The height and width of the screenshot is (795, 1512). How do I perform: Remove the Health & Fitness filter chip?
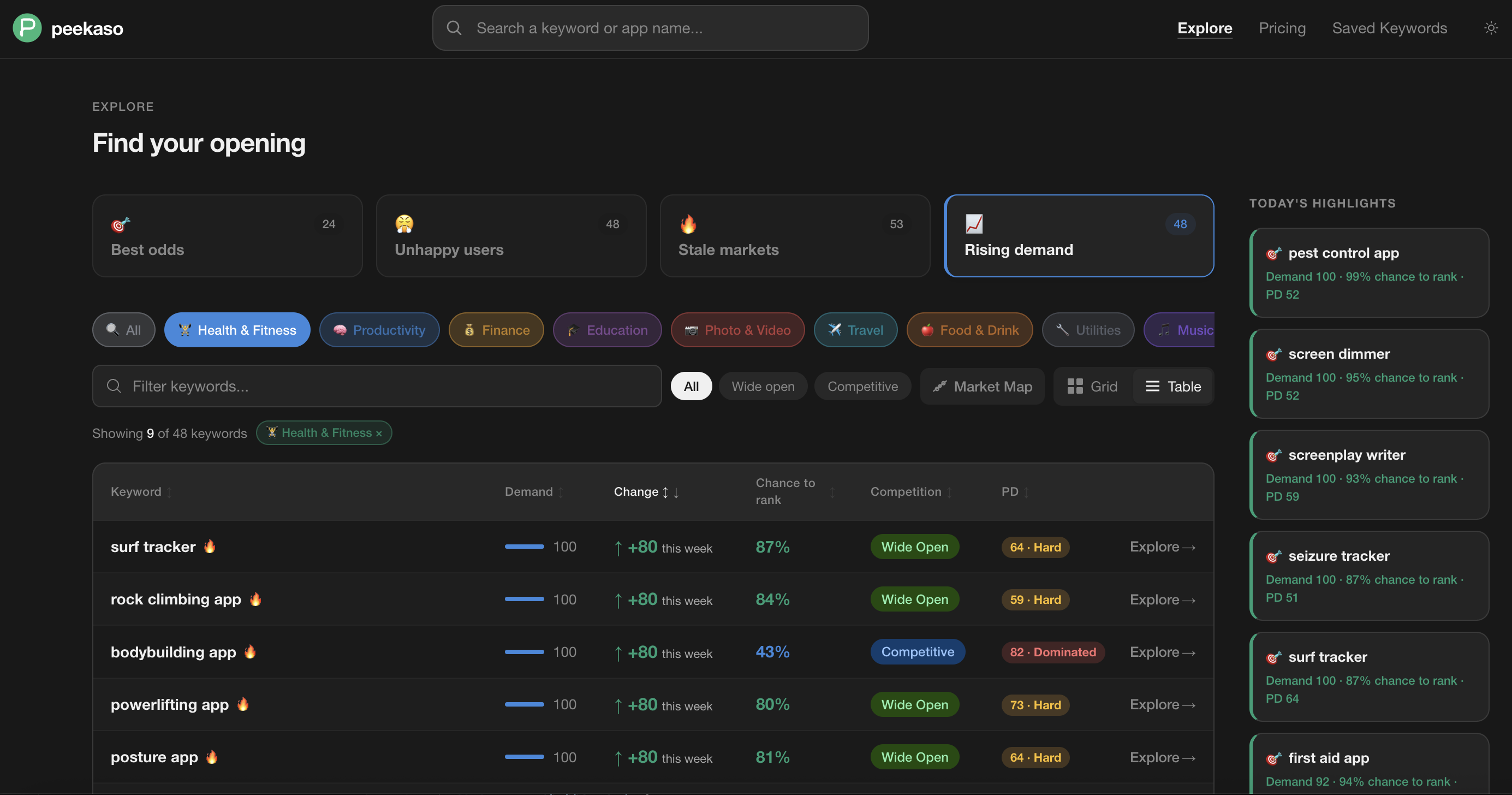pos(379,434)
